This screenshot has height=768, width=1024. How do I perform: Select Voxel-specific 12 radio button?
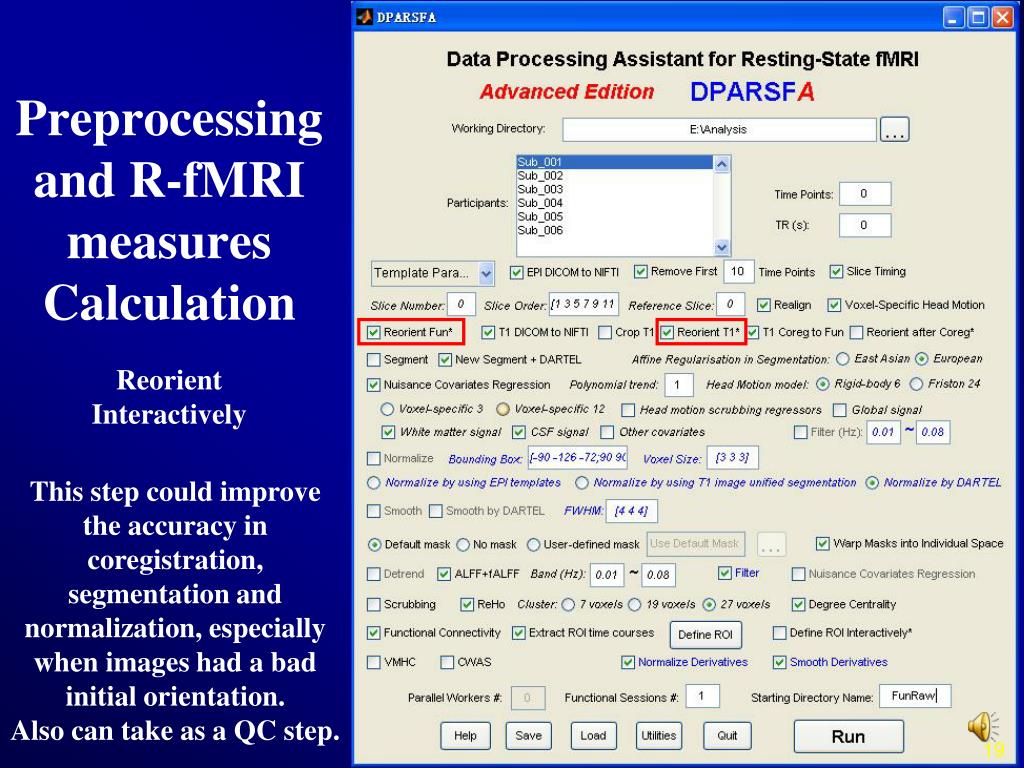503,409
